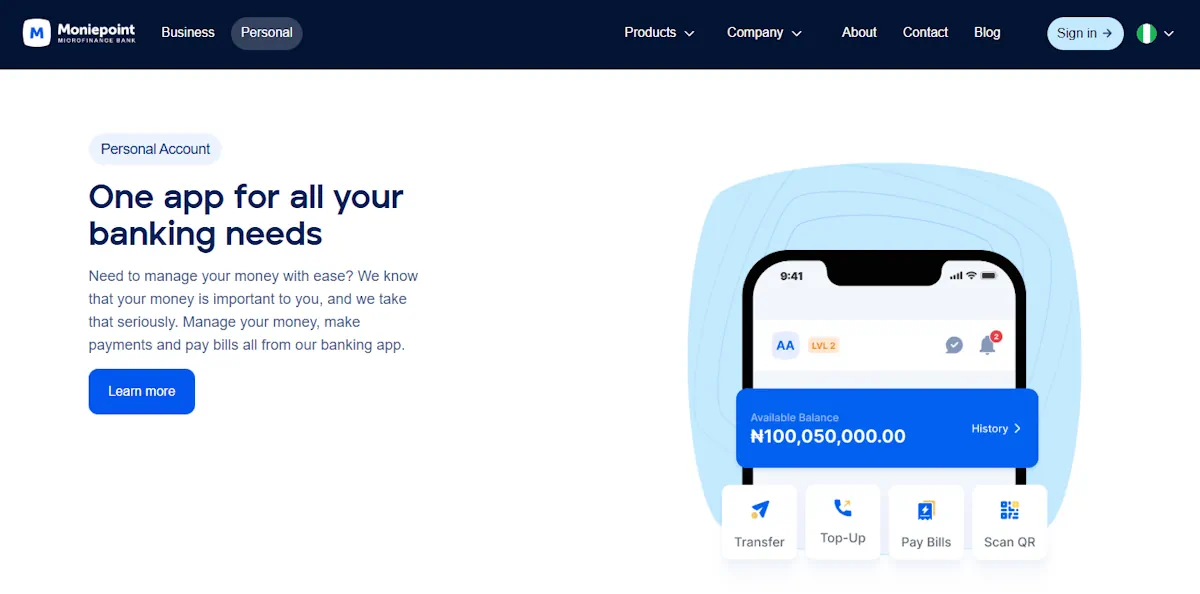
Task: Navigate to the Blog section
Action: (987, 32)
